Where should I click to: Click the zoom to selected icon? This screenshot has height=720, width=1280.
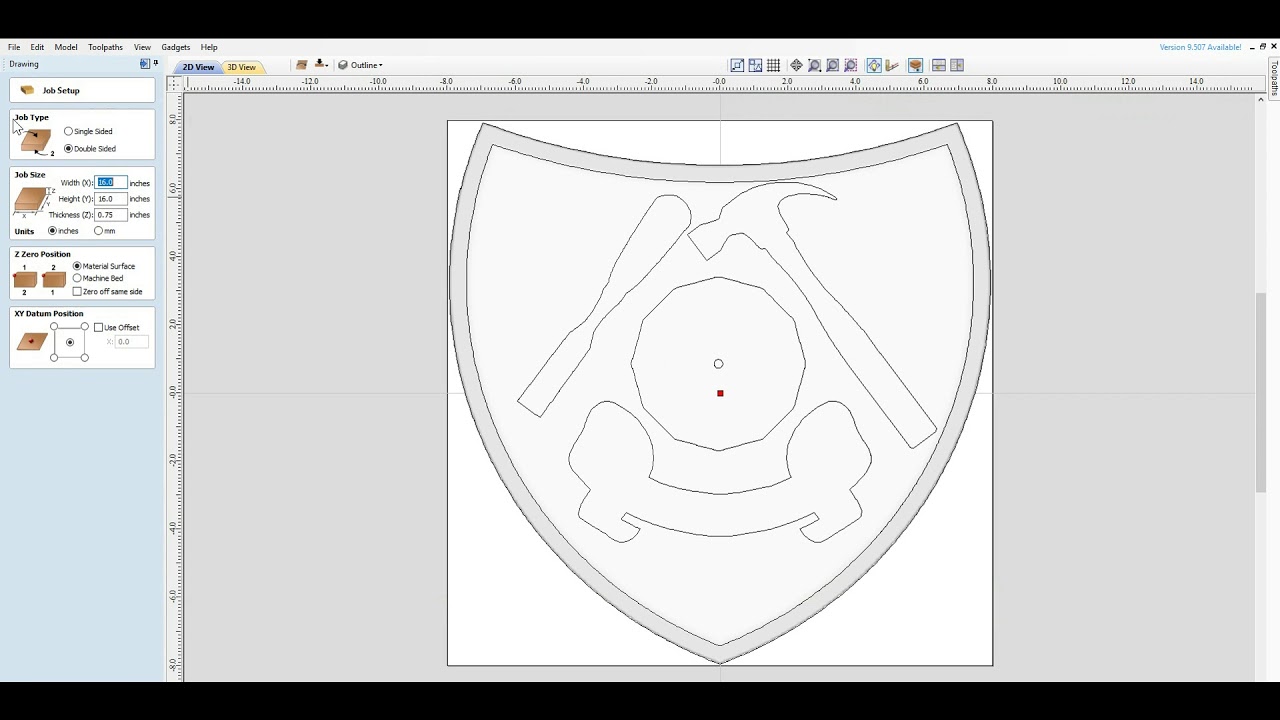coord(850,65)
